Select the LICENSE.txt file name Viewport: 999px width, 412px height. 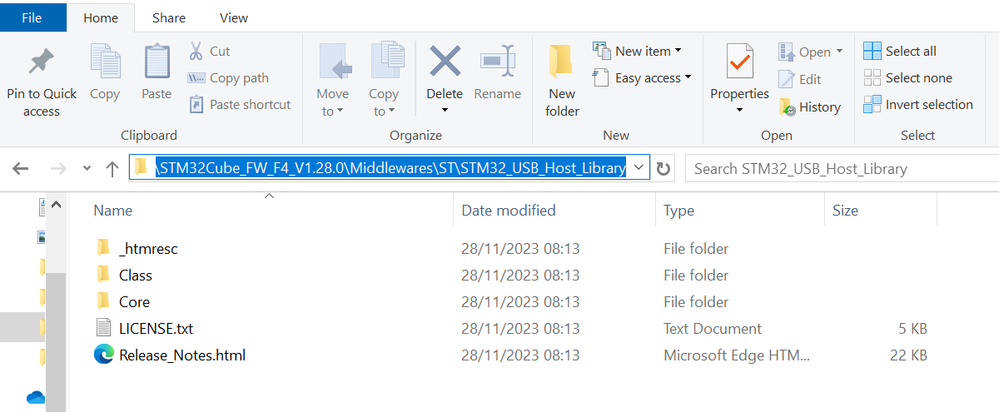tap(156, 329)
